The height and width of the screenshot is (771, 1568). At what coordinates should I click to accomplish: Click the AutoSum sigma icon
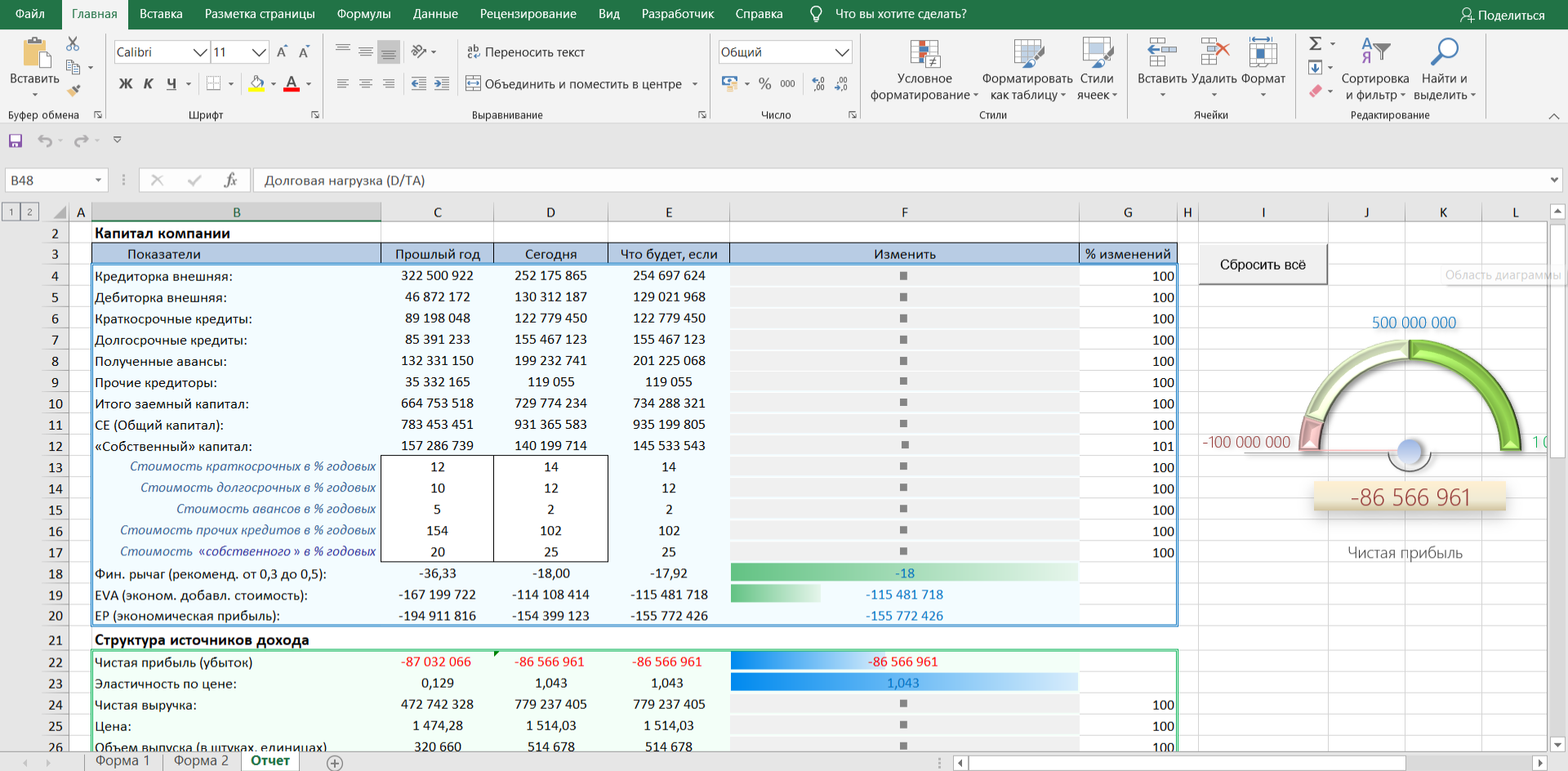pyautogui.click(x=1315, y=44)
